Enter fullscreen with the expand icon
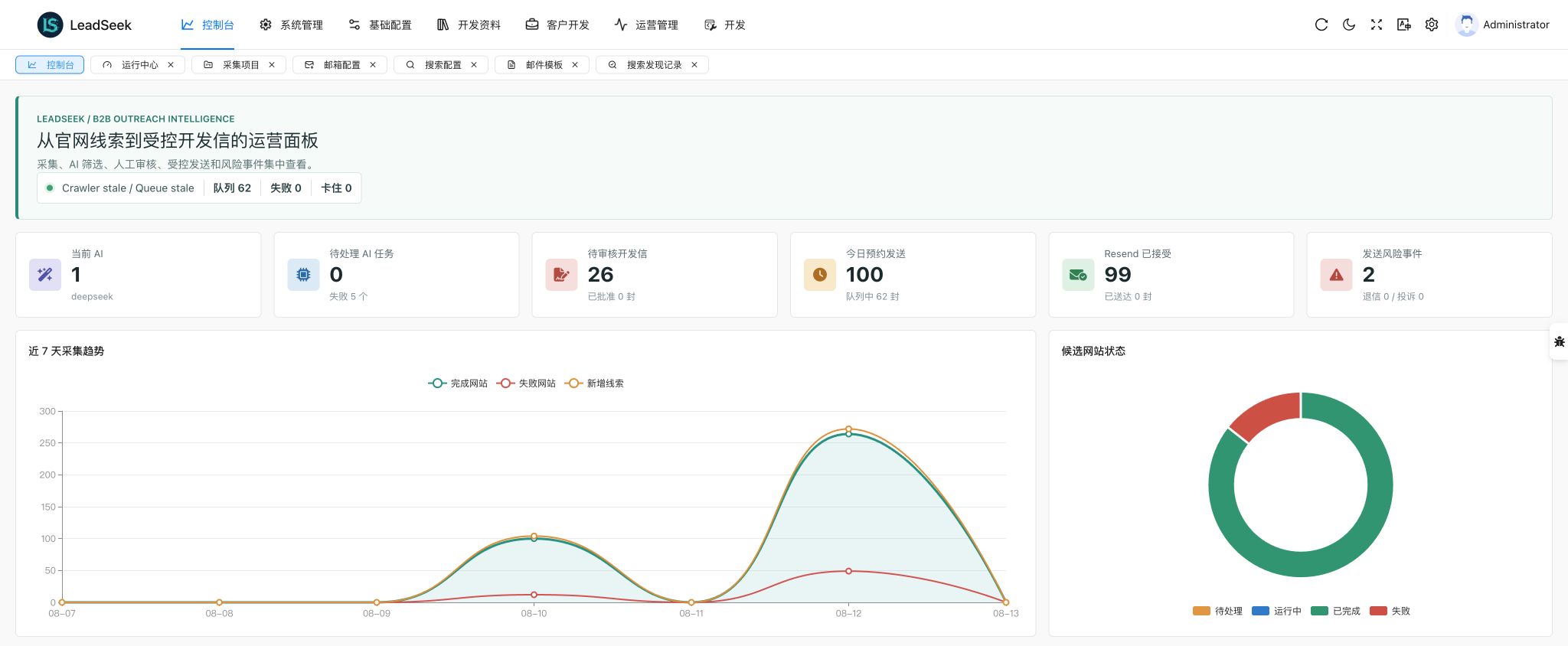The width and height of the screenshot is (1568, 646). tap(1377, 24)
